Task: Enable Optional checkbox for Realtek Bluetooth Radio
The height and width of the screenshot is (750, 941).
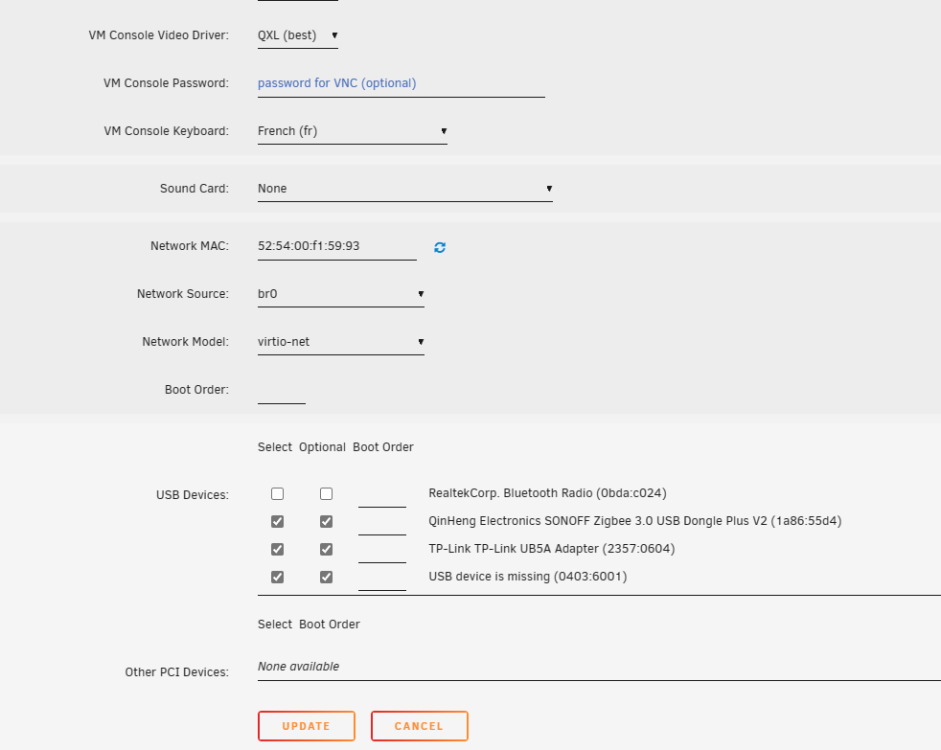Action: (326, 494)
